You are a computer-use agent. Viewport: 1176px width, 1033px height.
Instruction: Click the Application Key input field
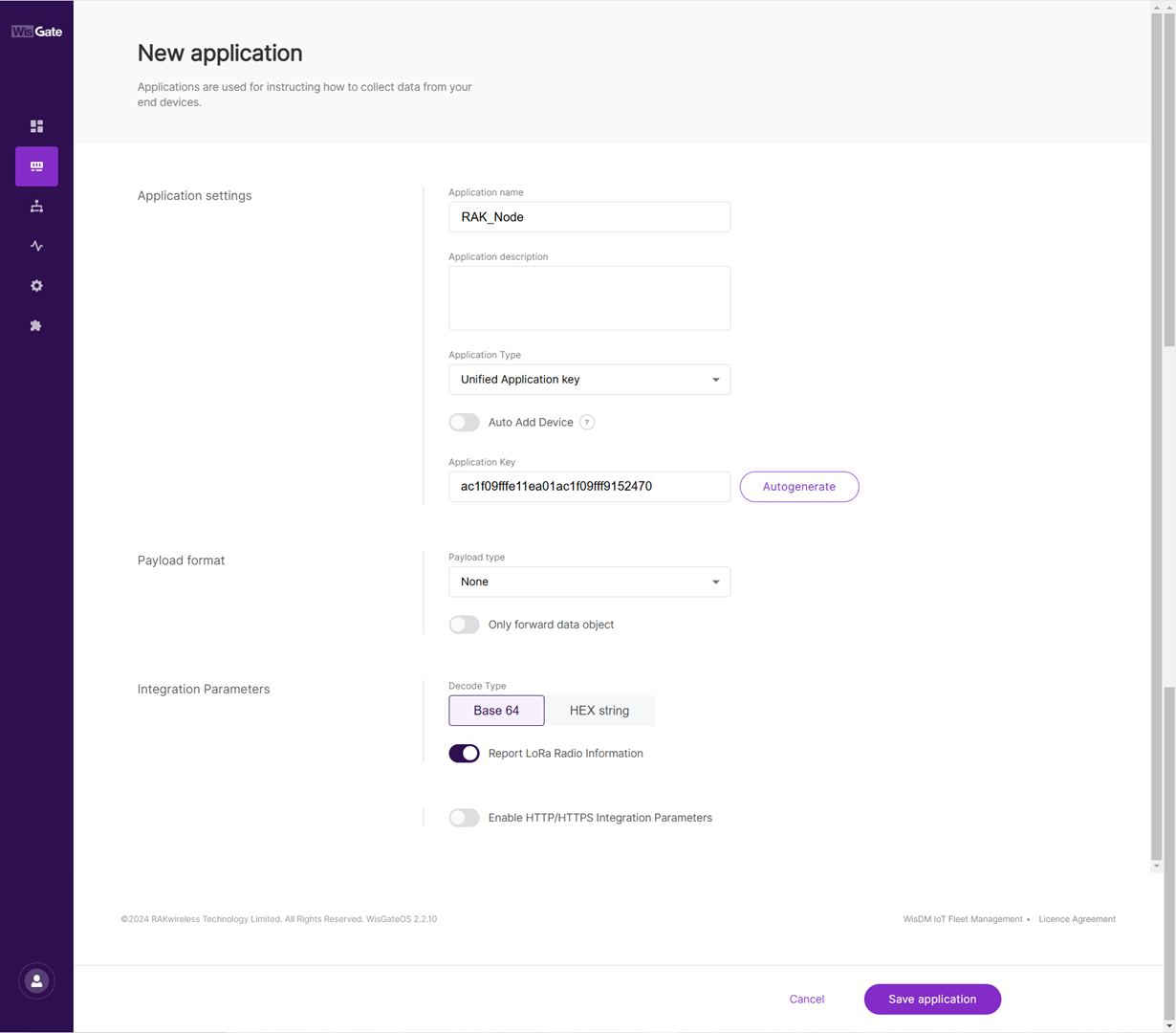coord(589,487)
